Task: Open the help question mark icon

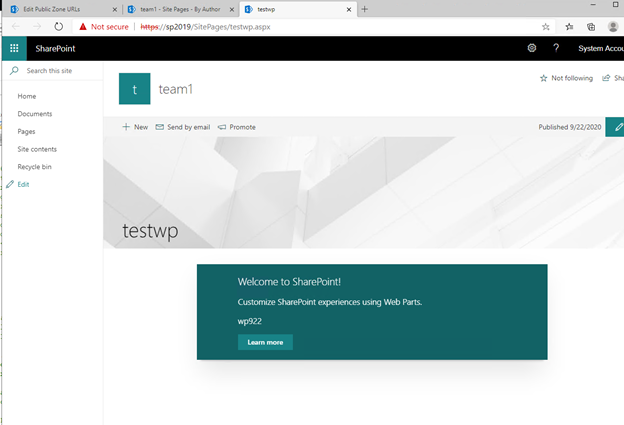Action: [x=556, y=48]
